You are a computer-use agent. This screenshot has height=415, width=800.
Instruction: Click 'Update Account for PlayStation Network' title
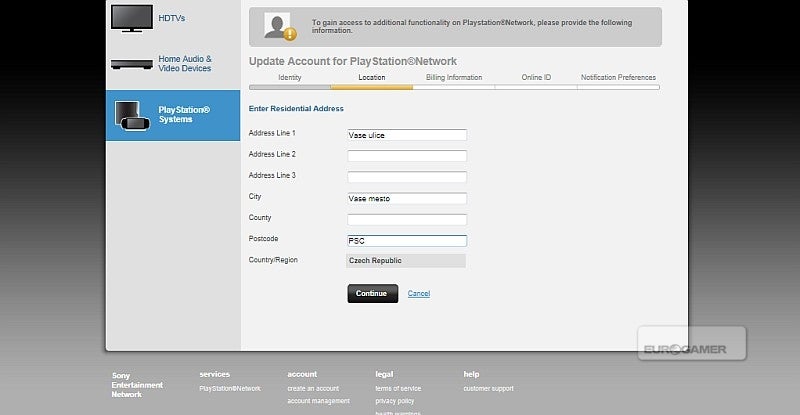point(353,61)
